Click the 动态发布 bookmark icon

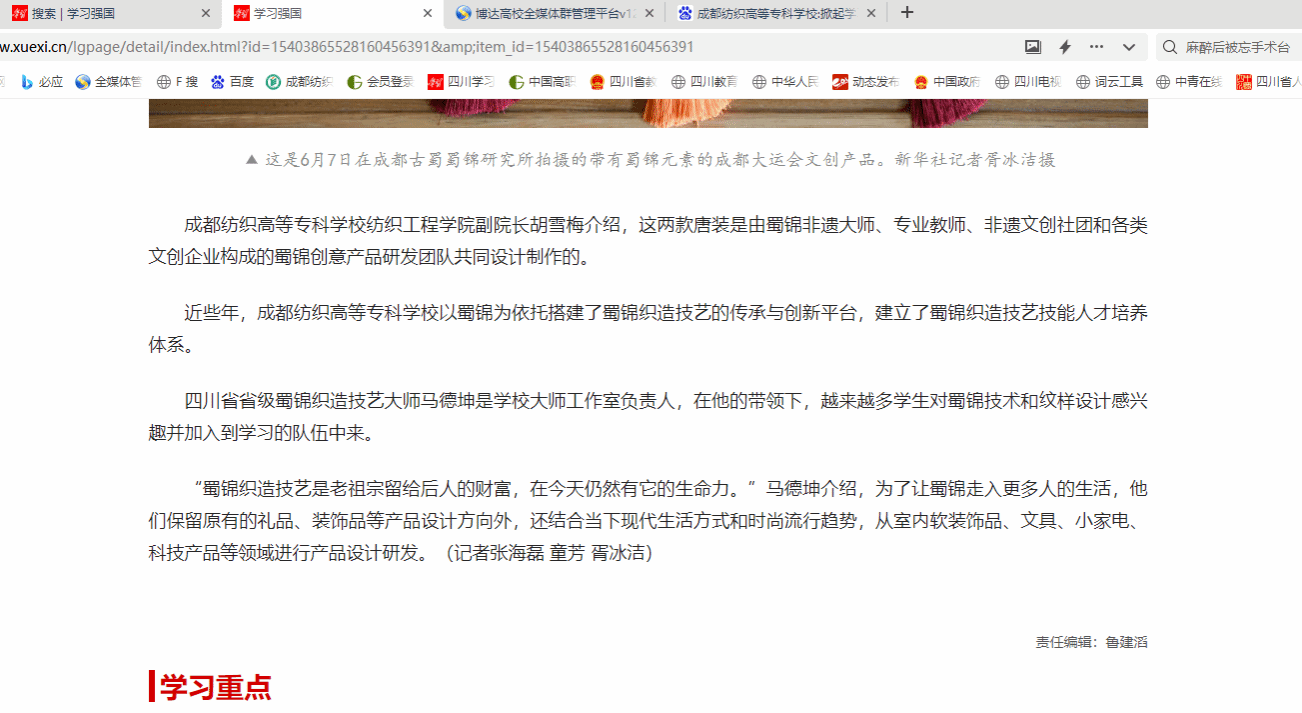[840, 82]
